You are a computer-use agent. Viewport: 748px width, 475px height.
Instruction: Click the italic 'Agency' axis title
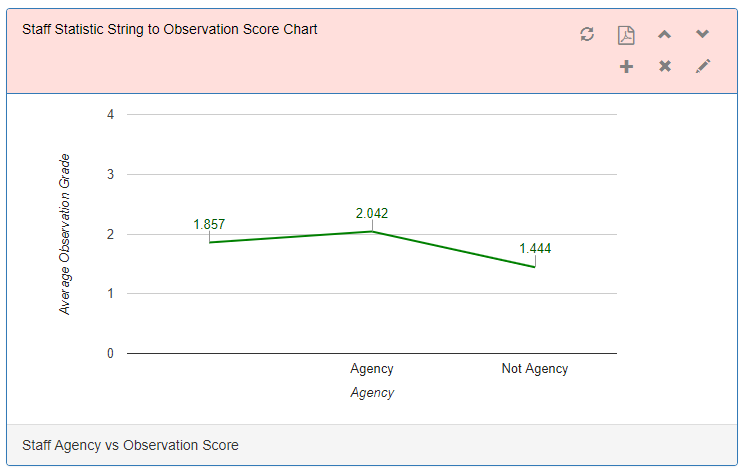(x=372, y=393)
